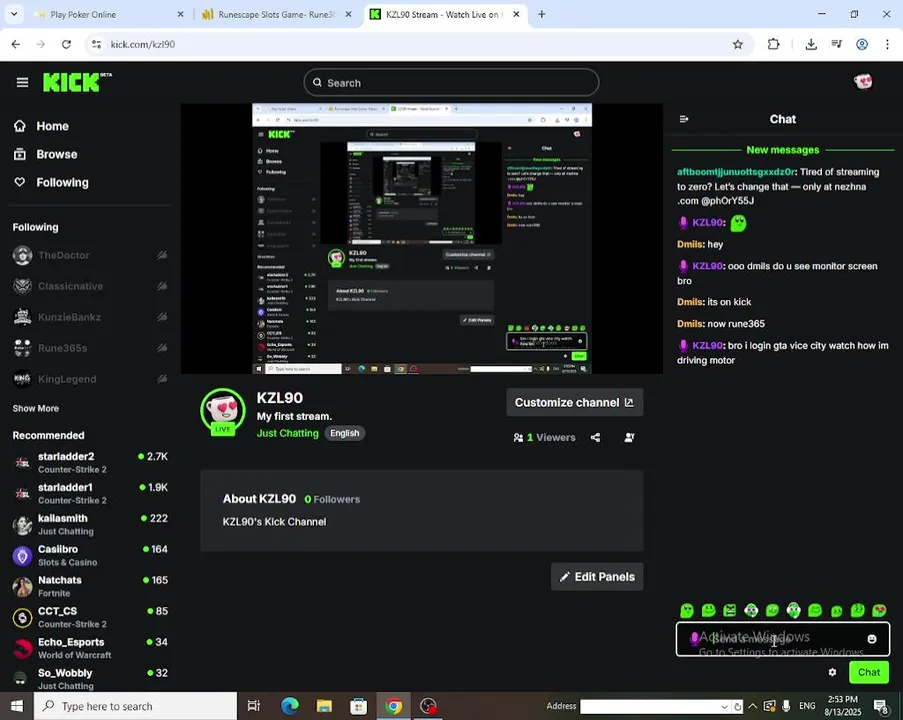
Task: Open starladder1 recommended channel
Action: [x=90, y=493]
